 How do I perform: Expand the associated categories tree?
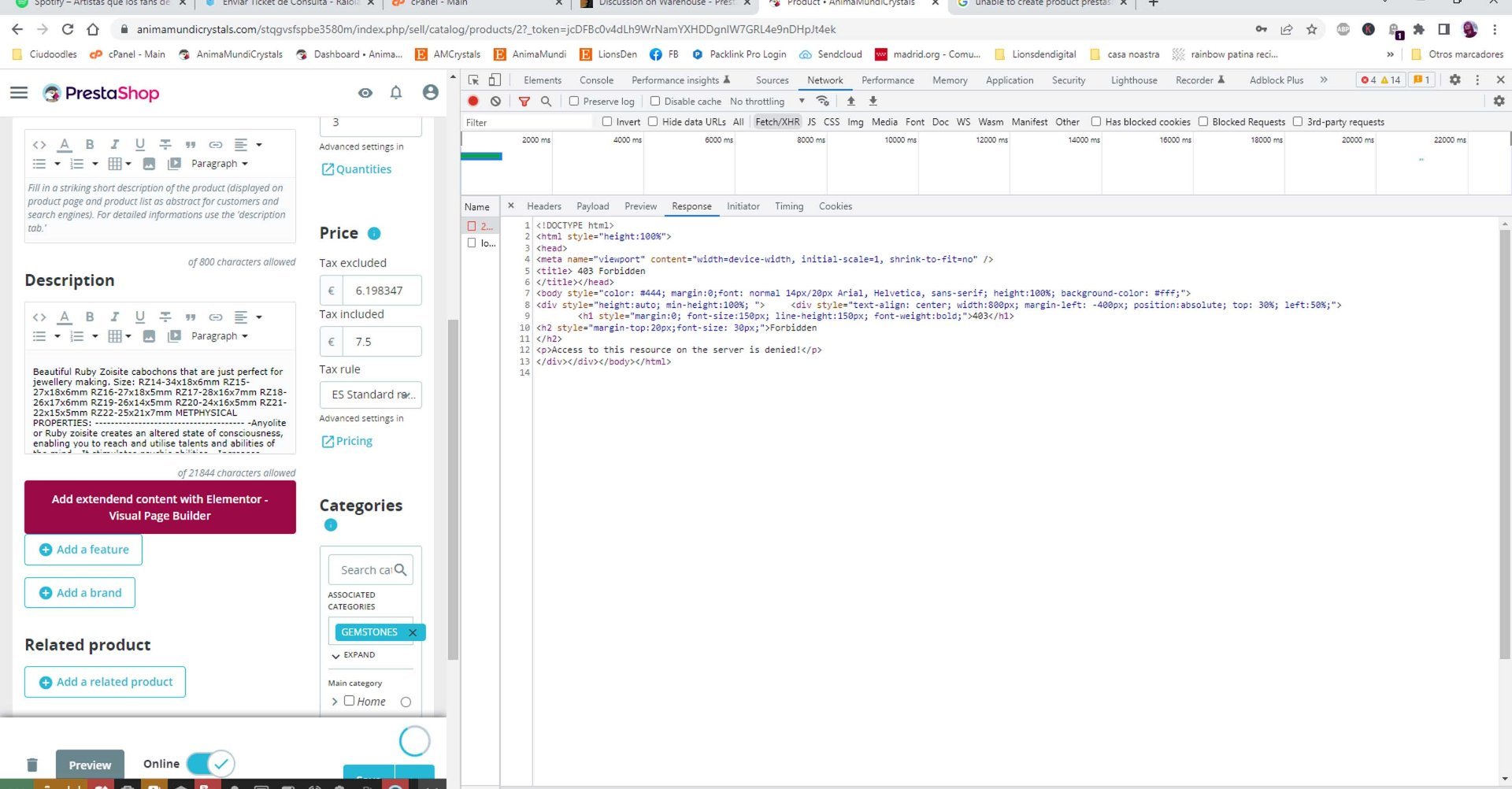tap(353, 655)
